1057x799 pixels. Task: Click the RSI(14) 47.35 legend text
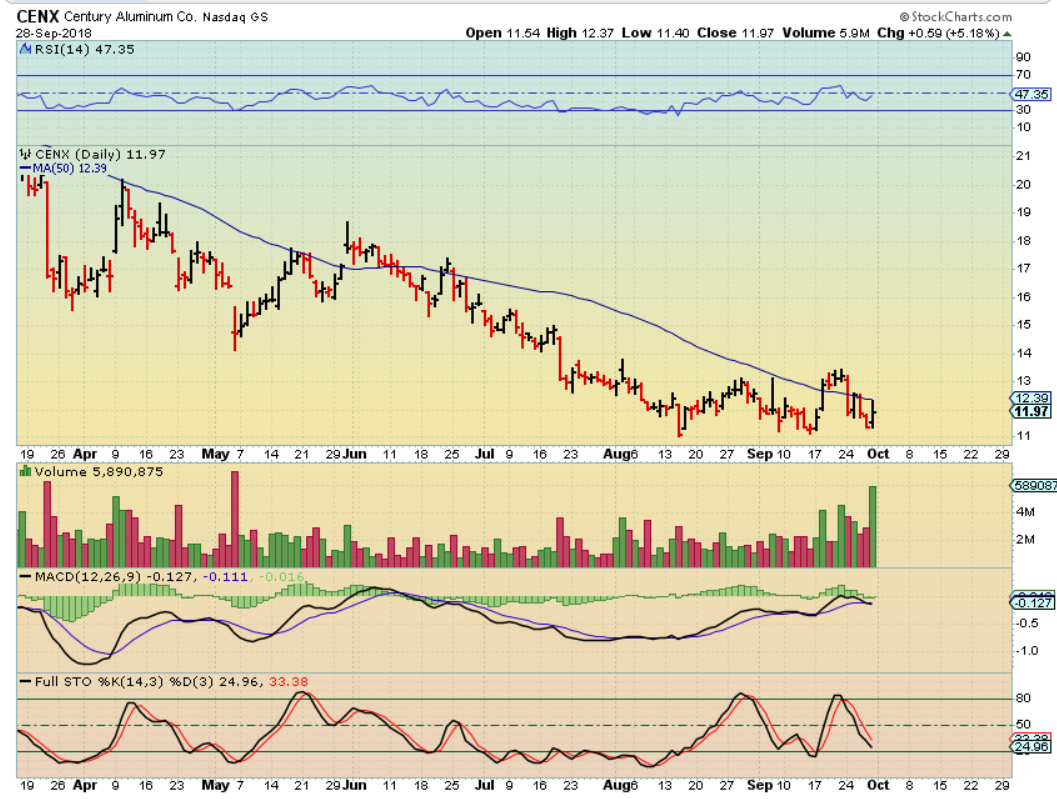pyautogui.click(x=85, y=49)
